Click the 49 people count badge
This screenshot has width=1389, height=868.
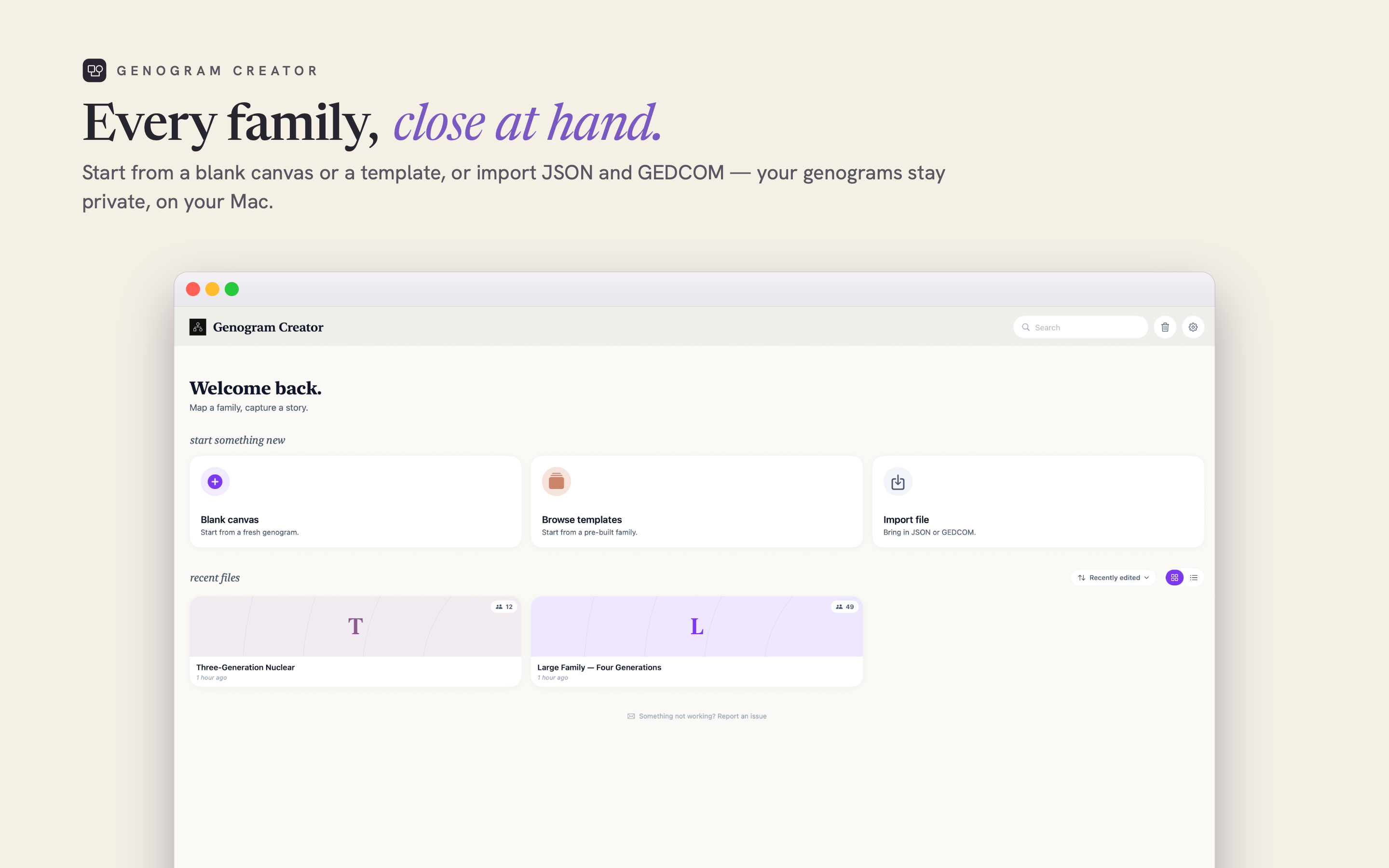point(844,607)
